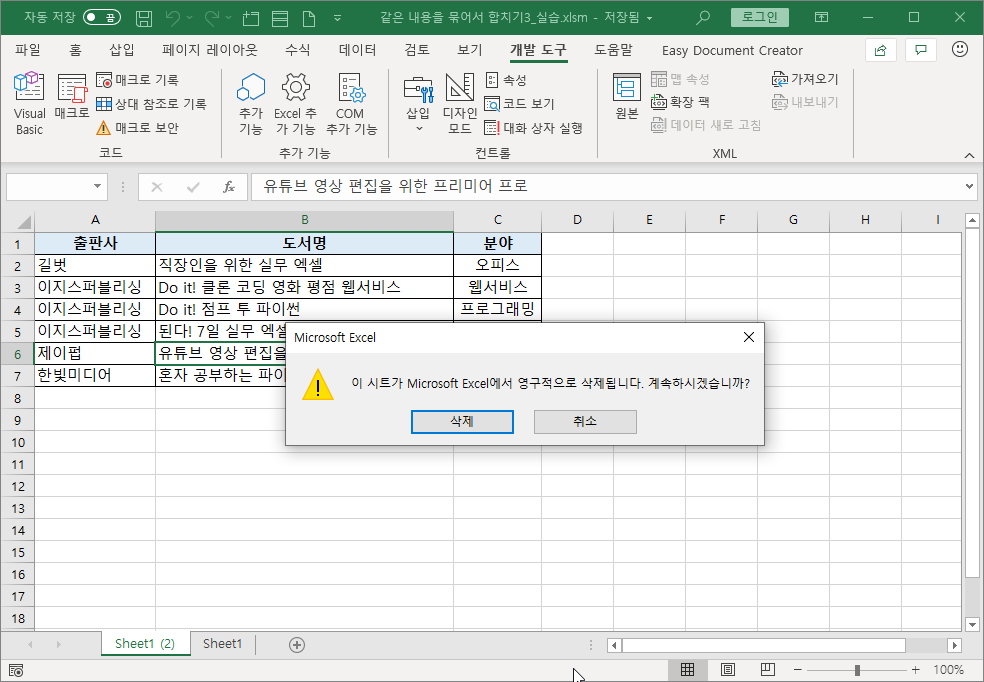This screenshot has height=682, width=984.
Task: Click the zoom slider handle
Action: [x=857, y=670]
